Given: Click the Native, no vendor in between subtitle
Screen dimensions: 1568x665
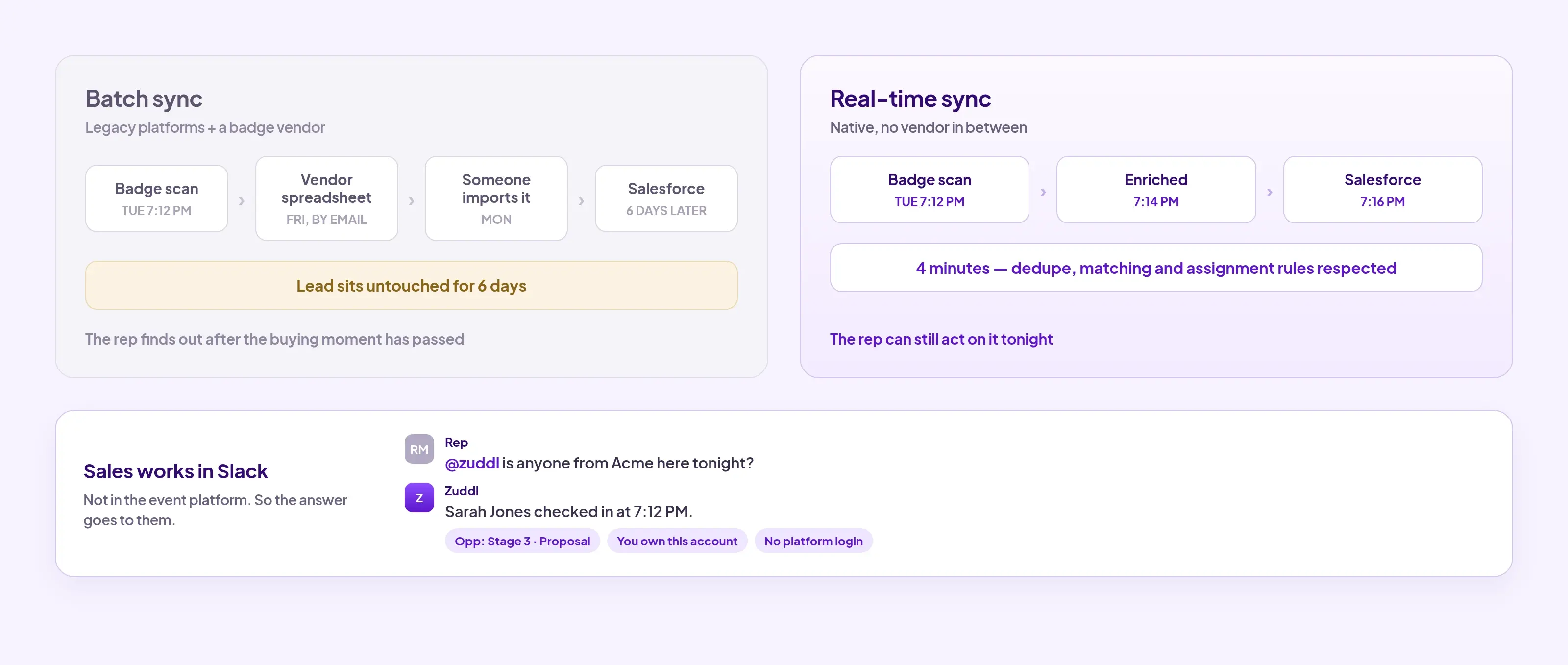Looking at the screenshot, I should coord(929,127).
